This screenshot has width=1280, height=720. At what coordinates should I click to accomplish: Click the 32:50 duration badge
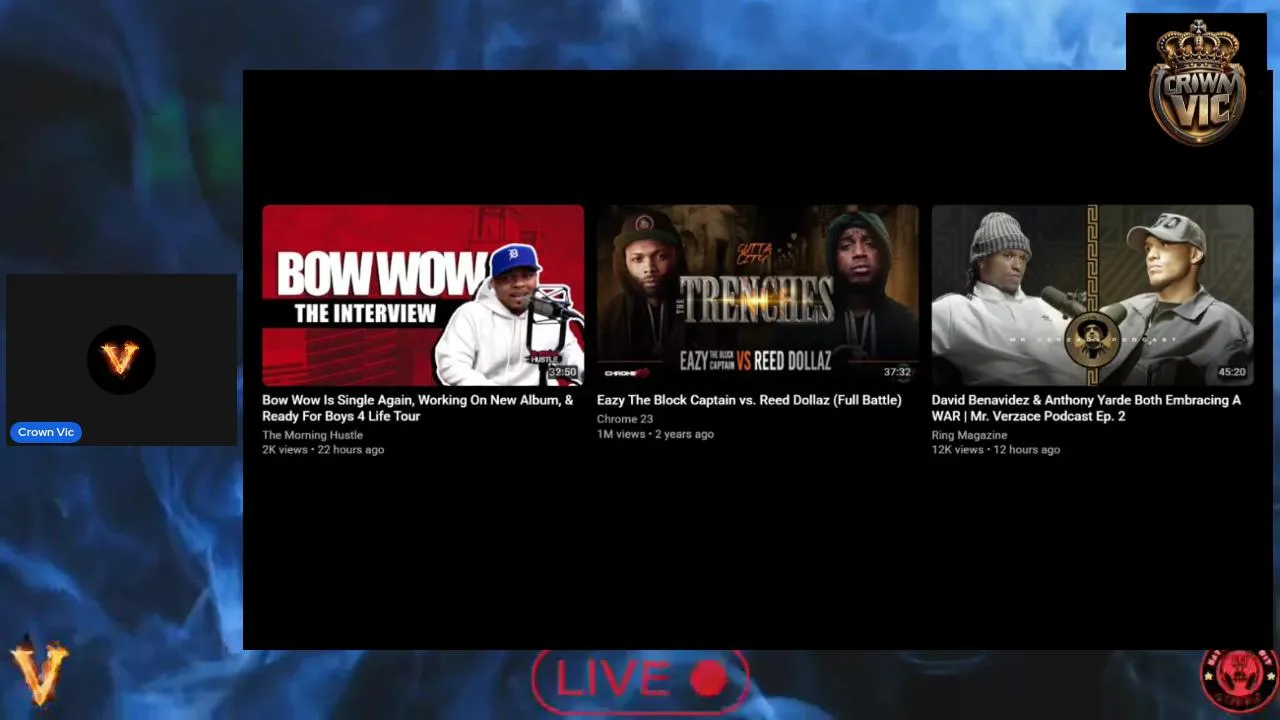coord(562,372)
